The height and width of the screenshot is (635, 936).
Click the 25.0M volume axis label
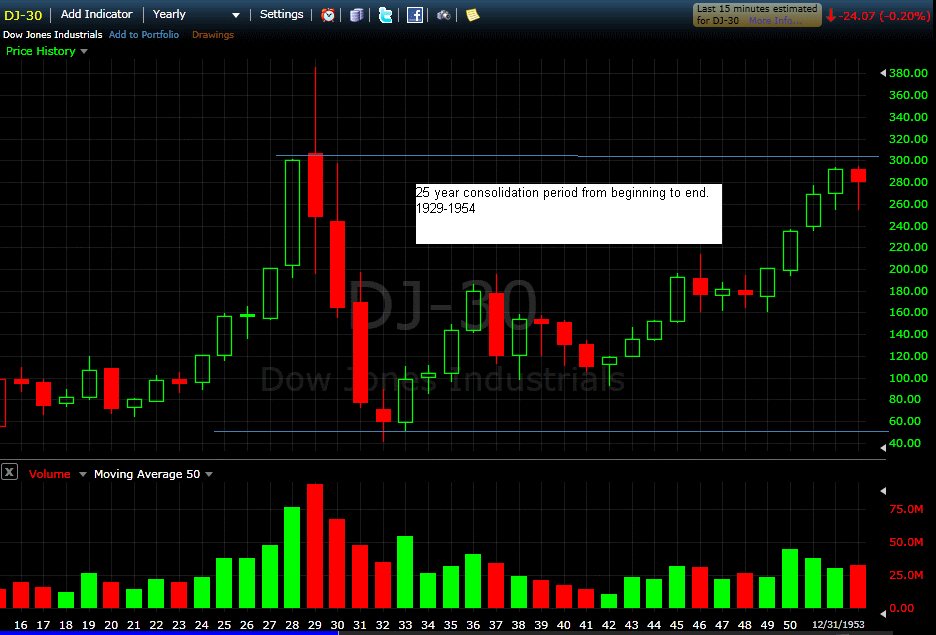click(x=906, y=575)
